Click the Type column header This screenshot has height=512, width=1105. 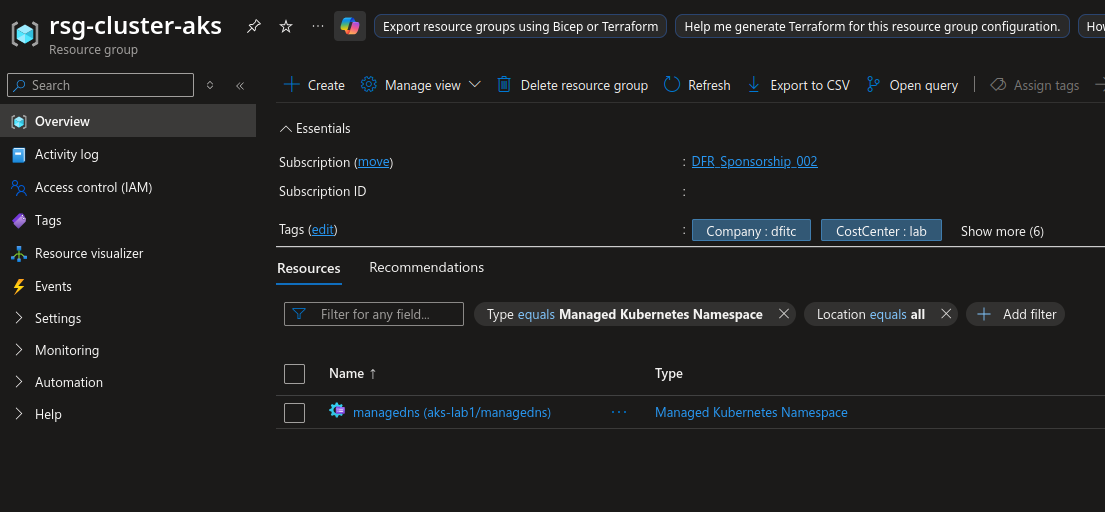669,374
